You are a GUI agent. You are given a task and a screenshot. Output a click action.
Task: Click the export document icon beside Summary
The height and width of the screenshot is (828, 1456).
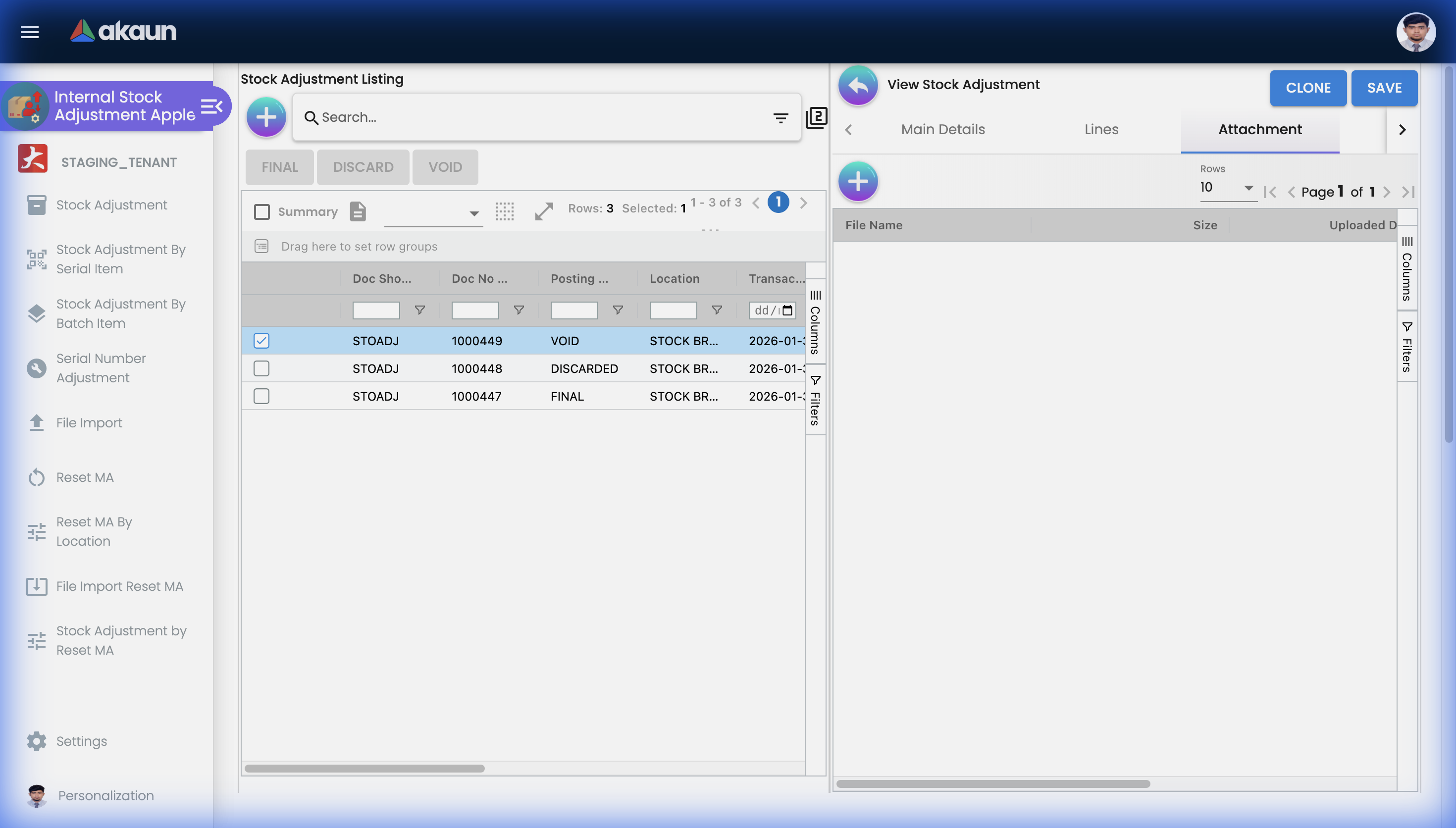(x=358, y=211)
